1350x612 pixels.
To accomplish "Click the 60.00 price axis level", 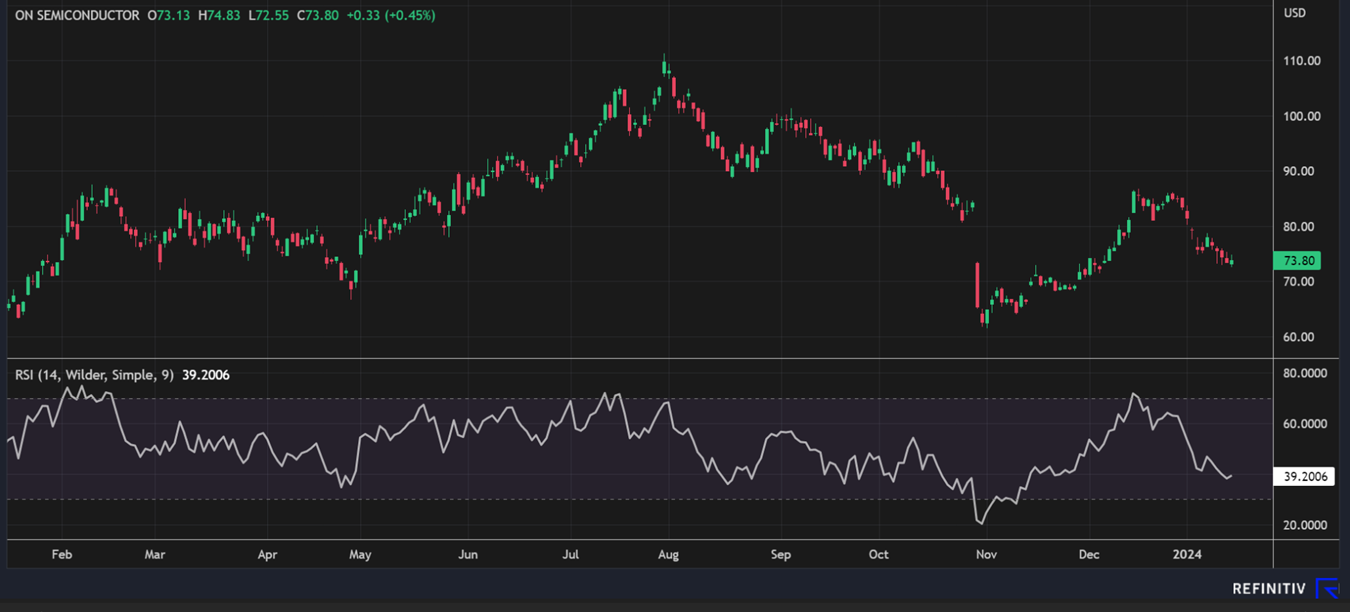I will [x=1301, y=337].
